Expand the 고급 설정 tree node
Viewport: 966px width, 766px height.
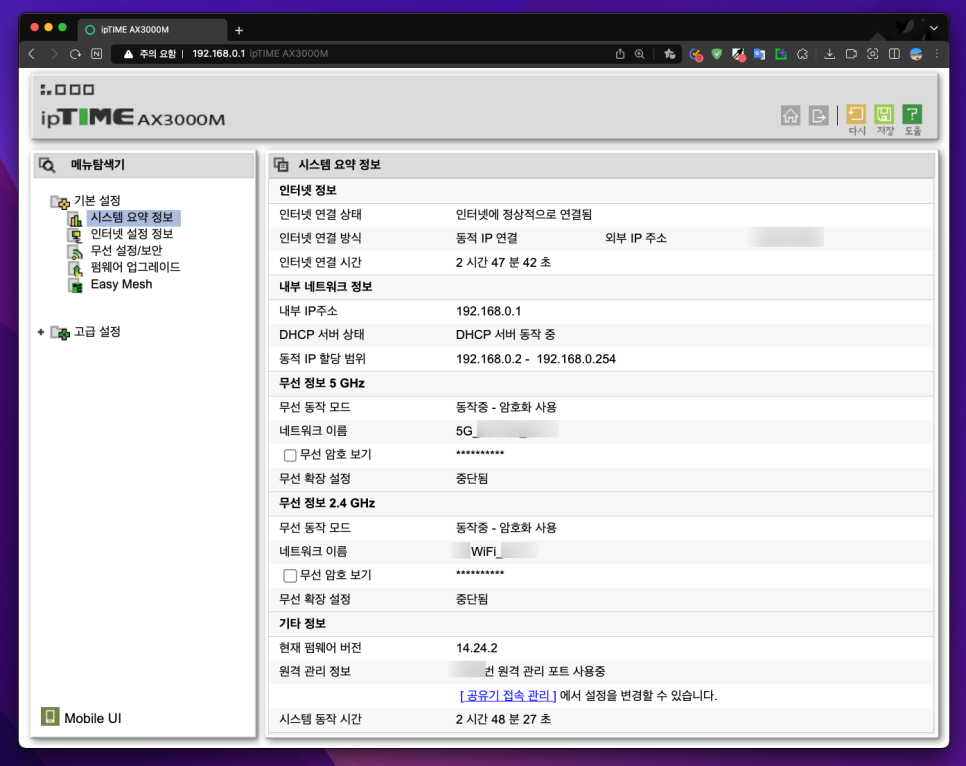pyautogui.click(x=41, y=332)
